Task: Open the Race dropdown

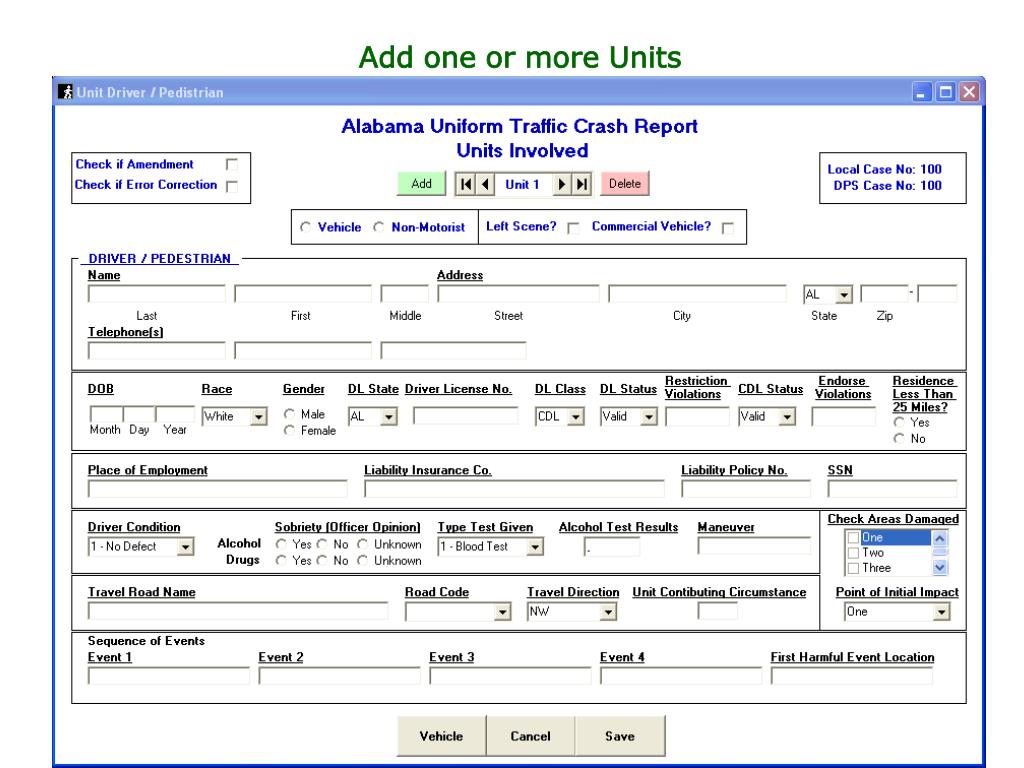Action: tap(259, 417)
